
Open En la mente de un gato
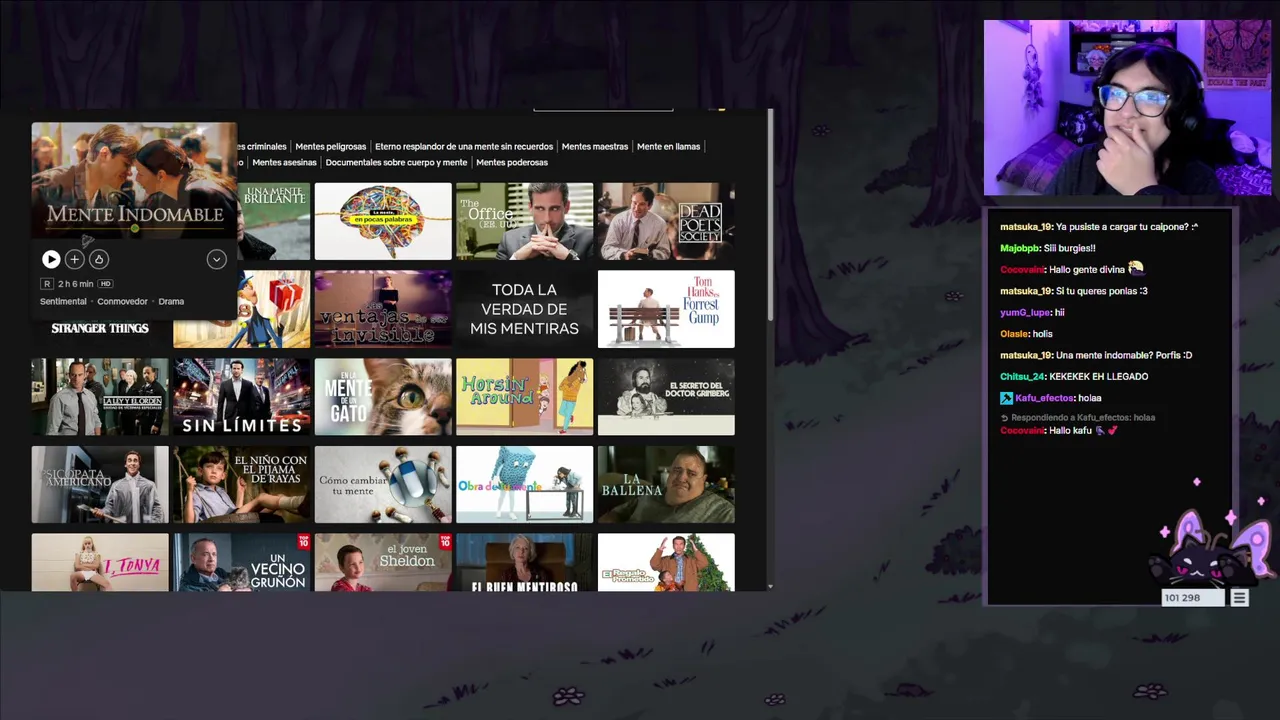[383, 397]
